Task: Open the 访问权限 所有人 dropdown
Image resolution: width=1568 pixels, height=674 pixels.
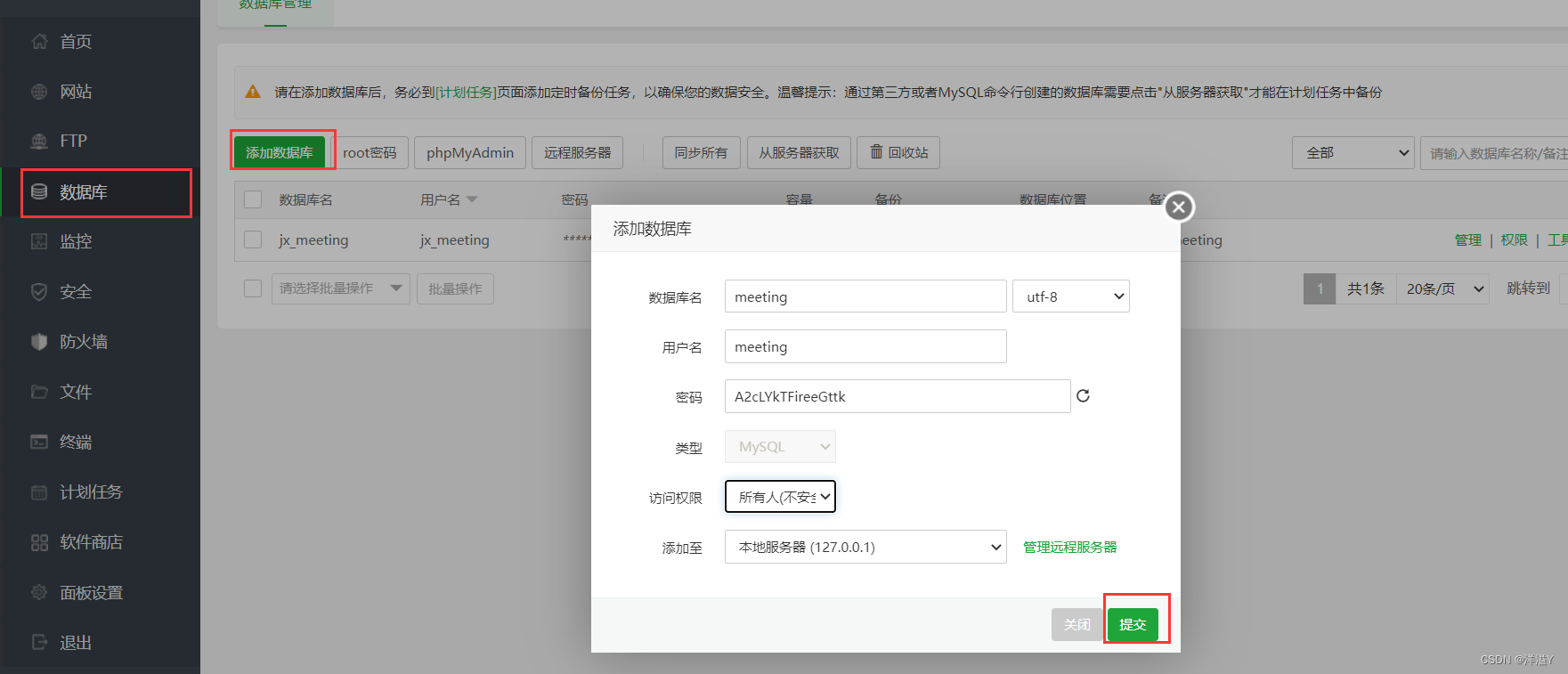Action: click(781, 497)
